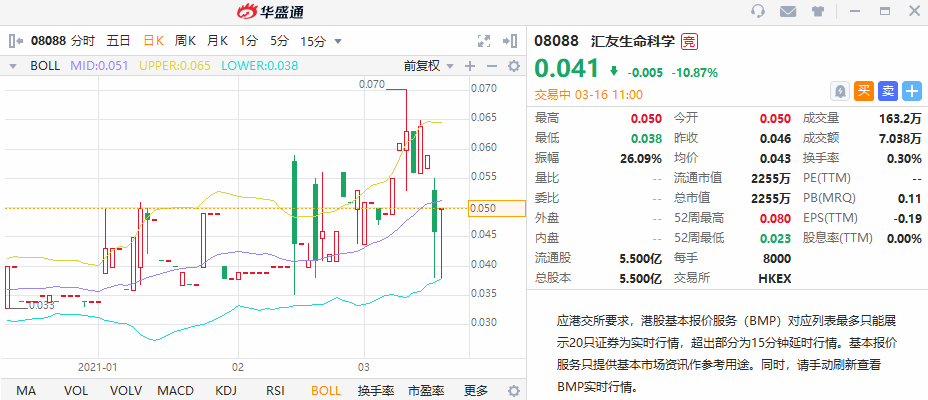
Task: Enable the MACD indicator
Action: pyautogui.click(x=175, y=391)
